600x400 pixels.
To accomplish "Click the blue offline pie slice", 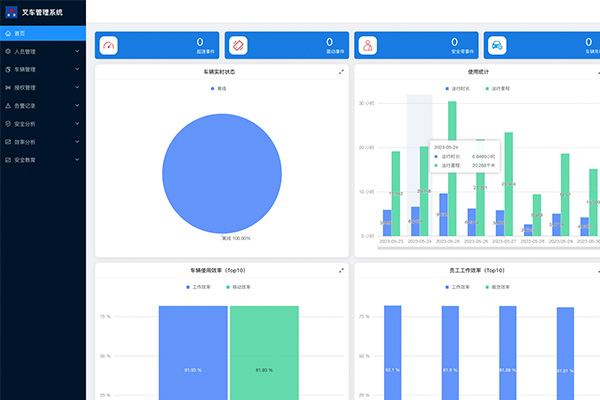I will 222,173.
